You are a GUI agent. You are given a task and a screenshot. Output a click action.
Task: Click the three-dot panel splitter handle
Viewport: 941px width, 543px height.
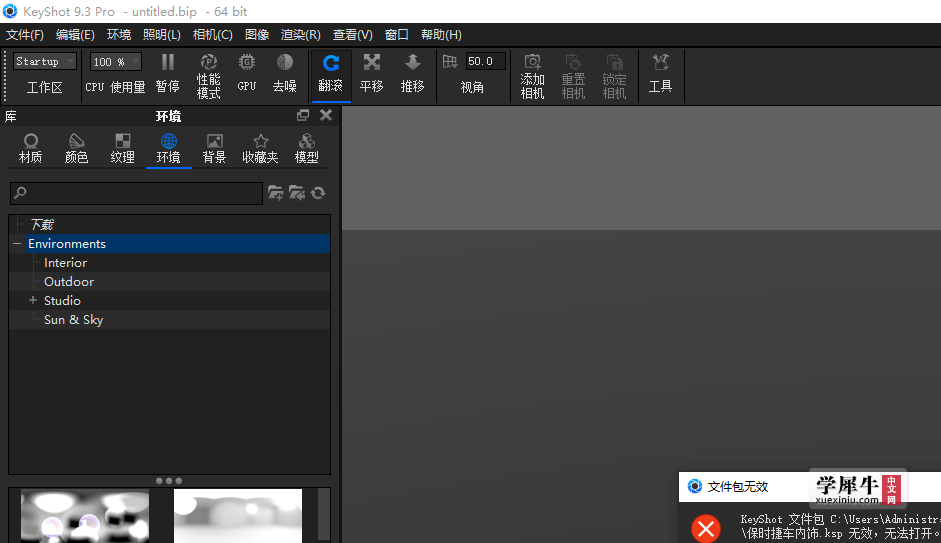(169, 481)
